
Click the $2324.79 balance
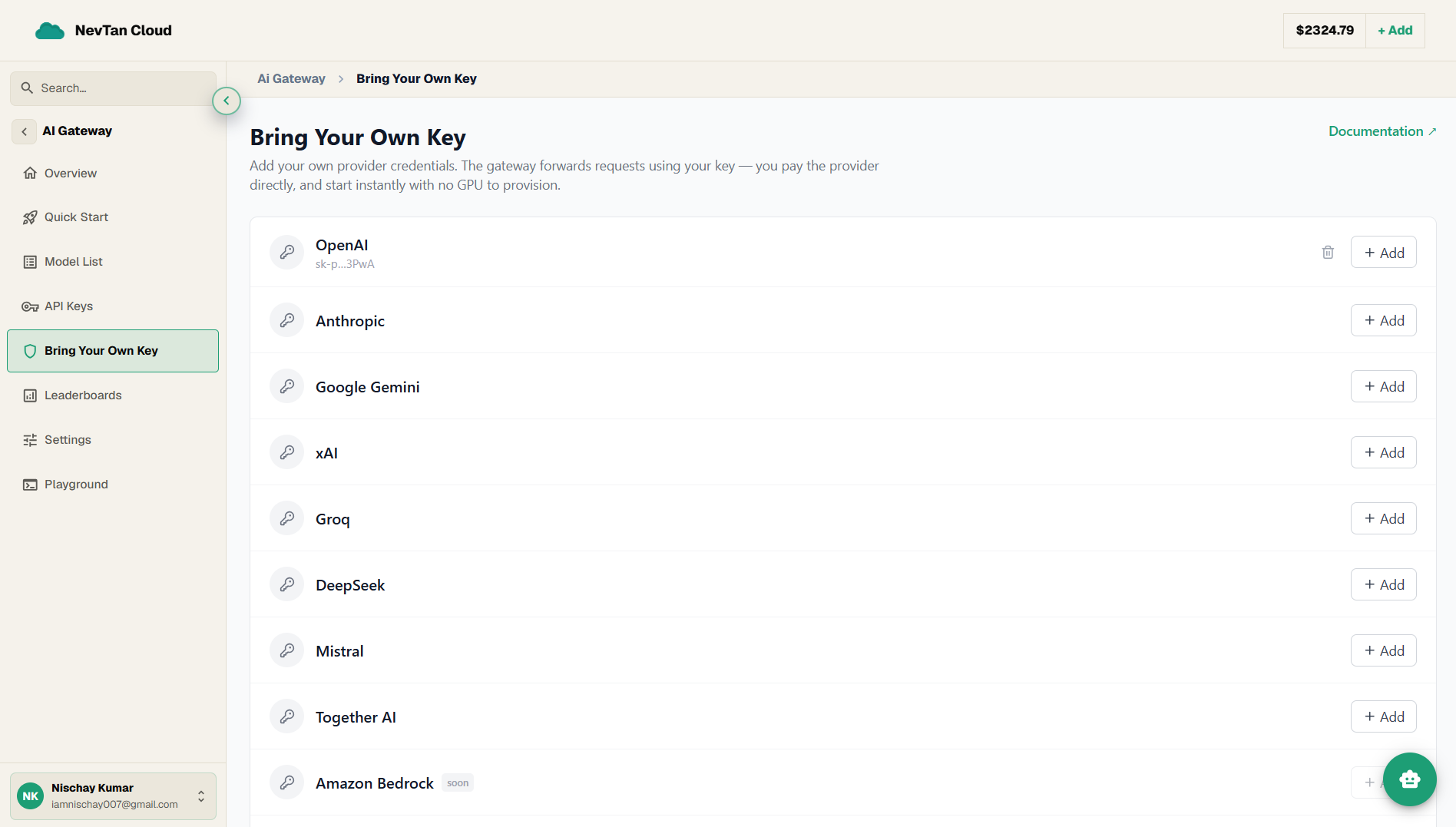click(x=1325, y=31)
